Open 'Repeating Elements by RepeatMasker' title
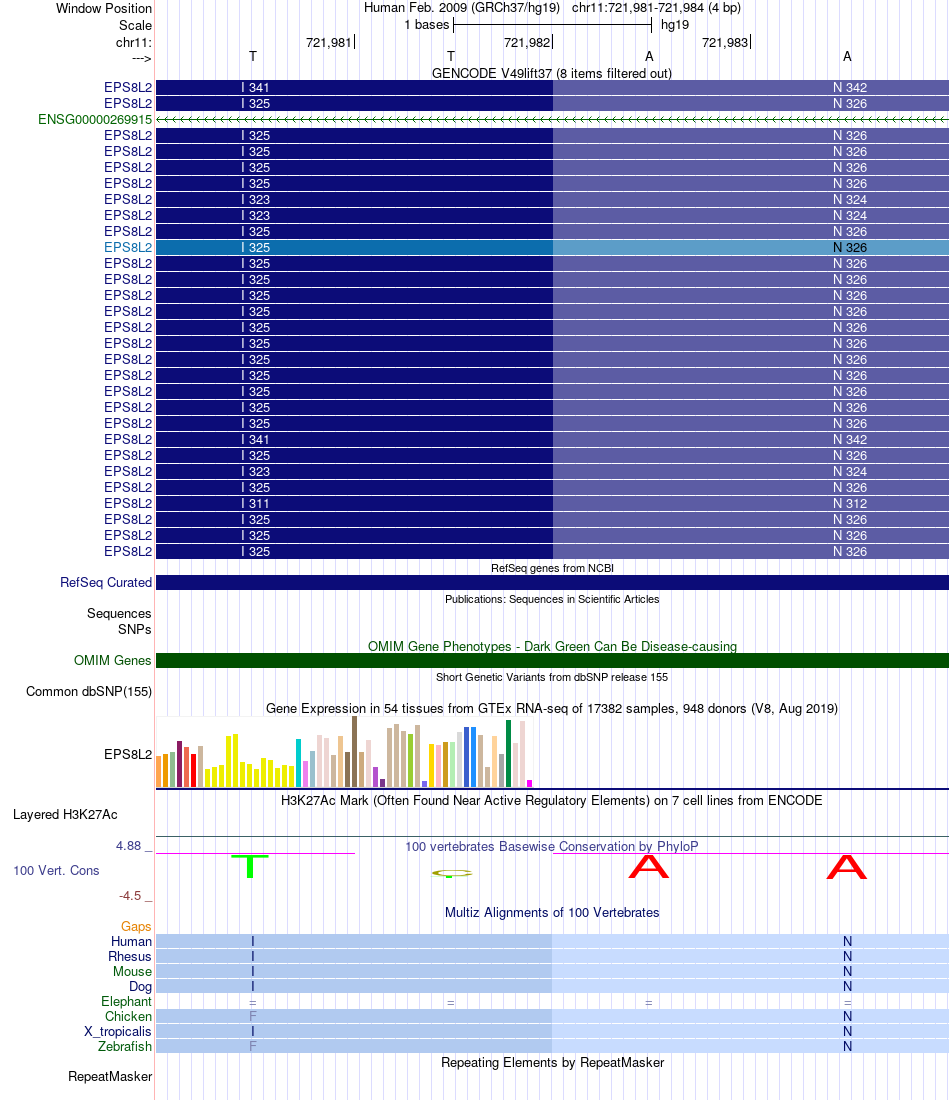The height and width of the screenshot is (1100, 950). tap(552, 1063)
